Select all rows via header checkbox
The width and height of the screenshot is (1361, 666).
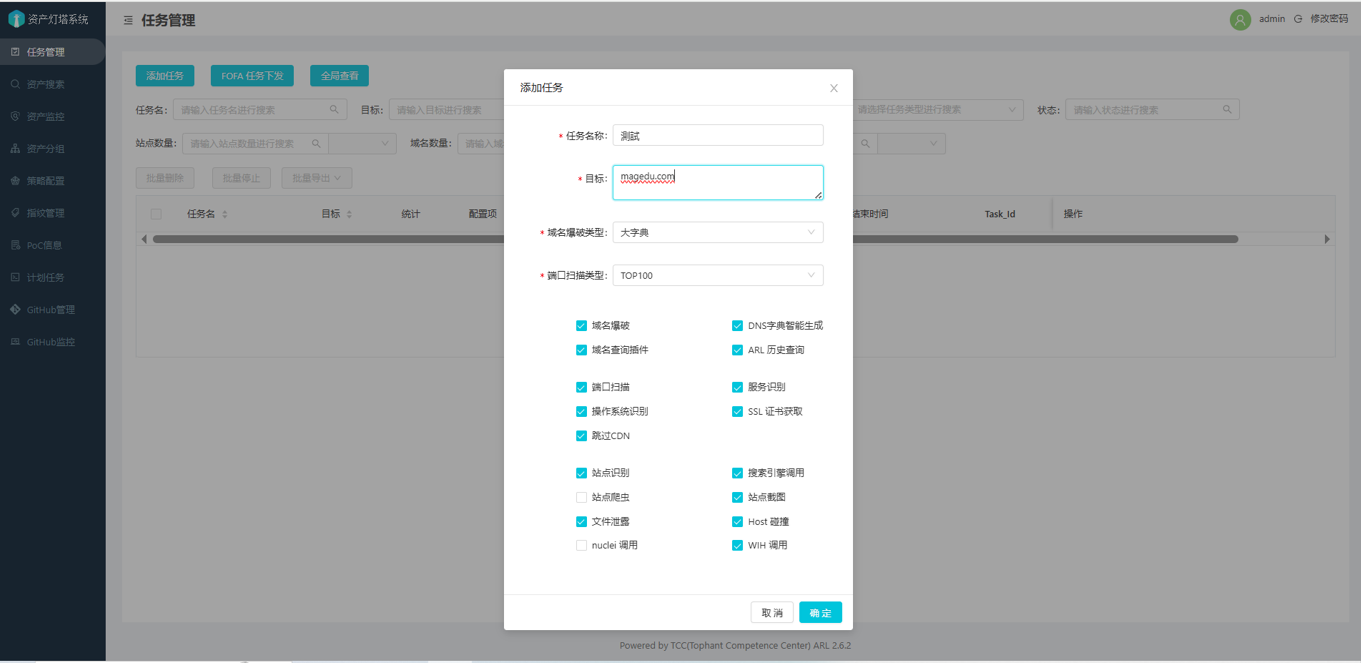(x=156, y=214)
